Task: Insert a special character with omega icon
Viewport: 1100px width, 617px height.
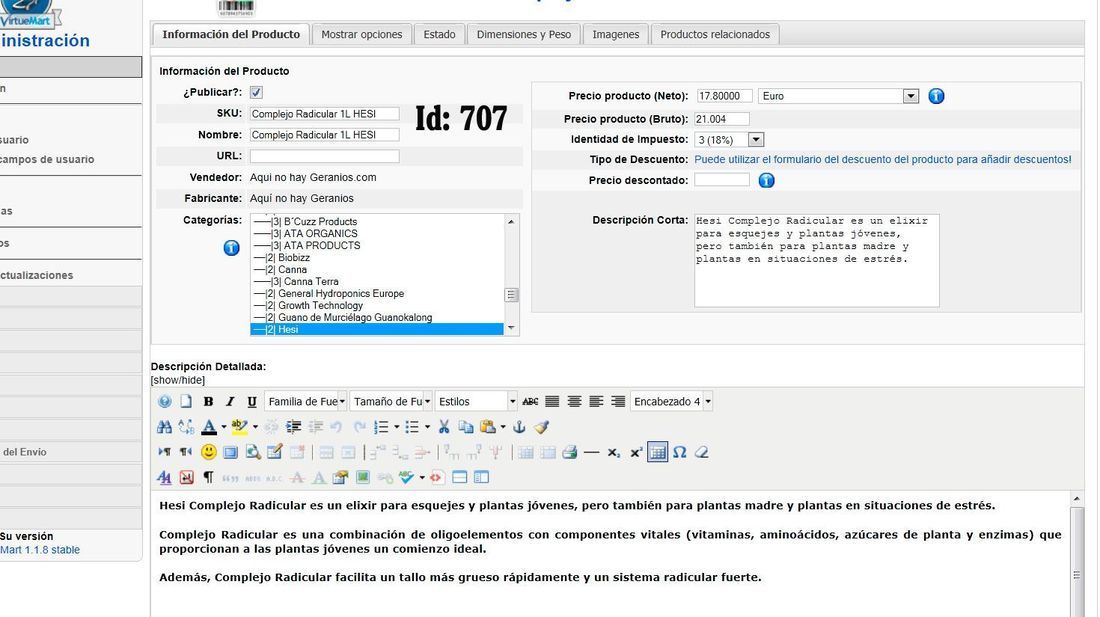Action: (x=679, y=452)
